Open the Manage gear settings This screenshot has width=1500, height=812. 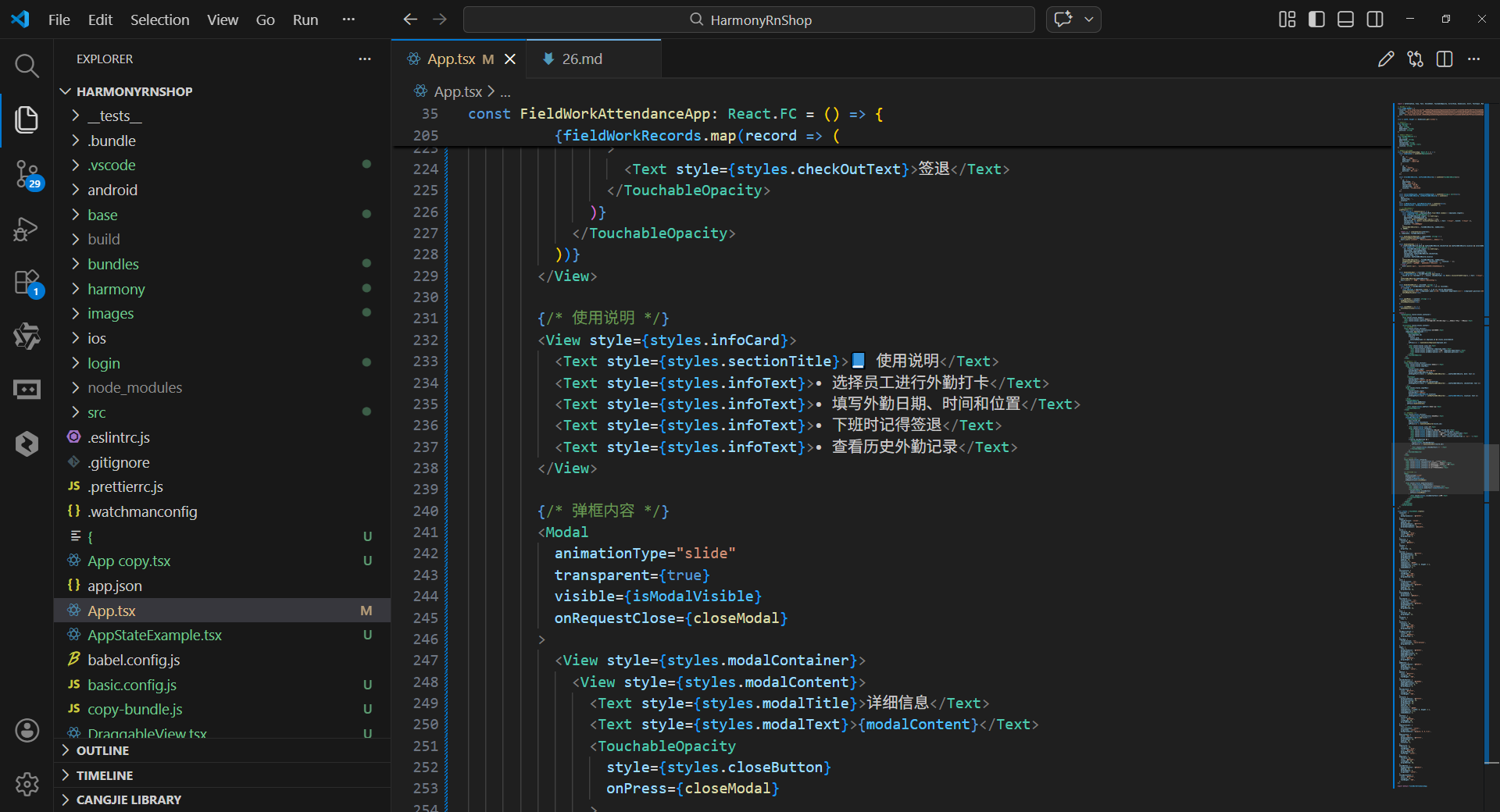[x=27, y=784]
